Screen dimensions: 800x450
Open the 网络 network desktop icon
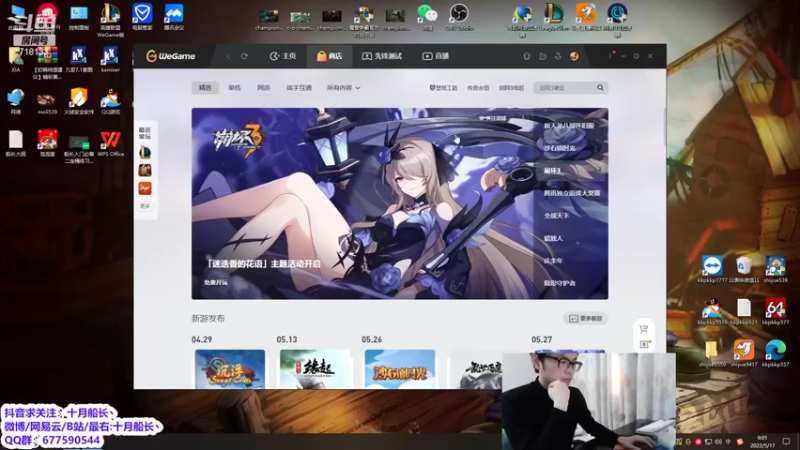[15, 101]
